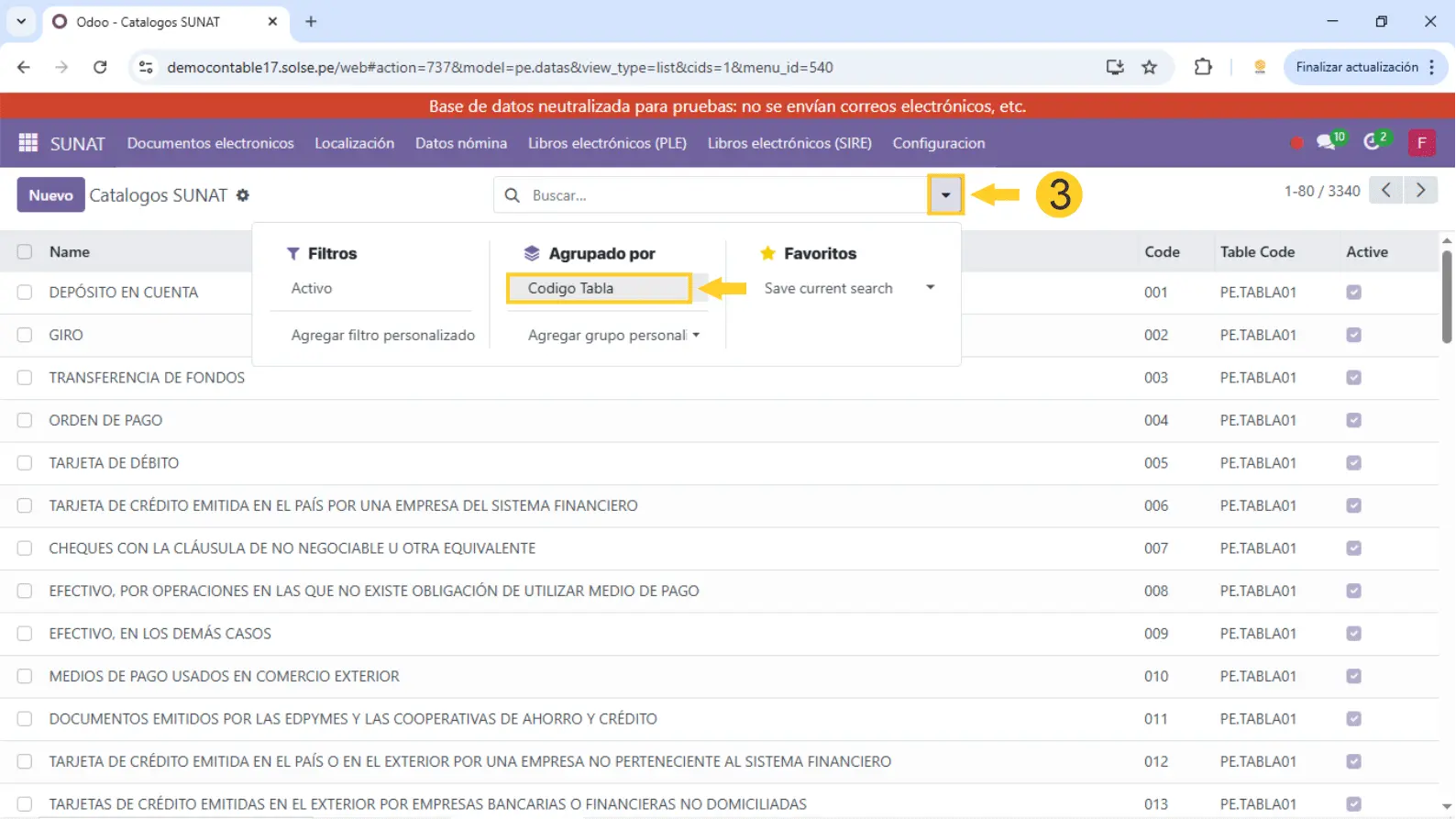Open Libros electrónicos (SIRE) menu
This screenshot has height=819, width=1456.
click(x=789, y=143)
